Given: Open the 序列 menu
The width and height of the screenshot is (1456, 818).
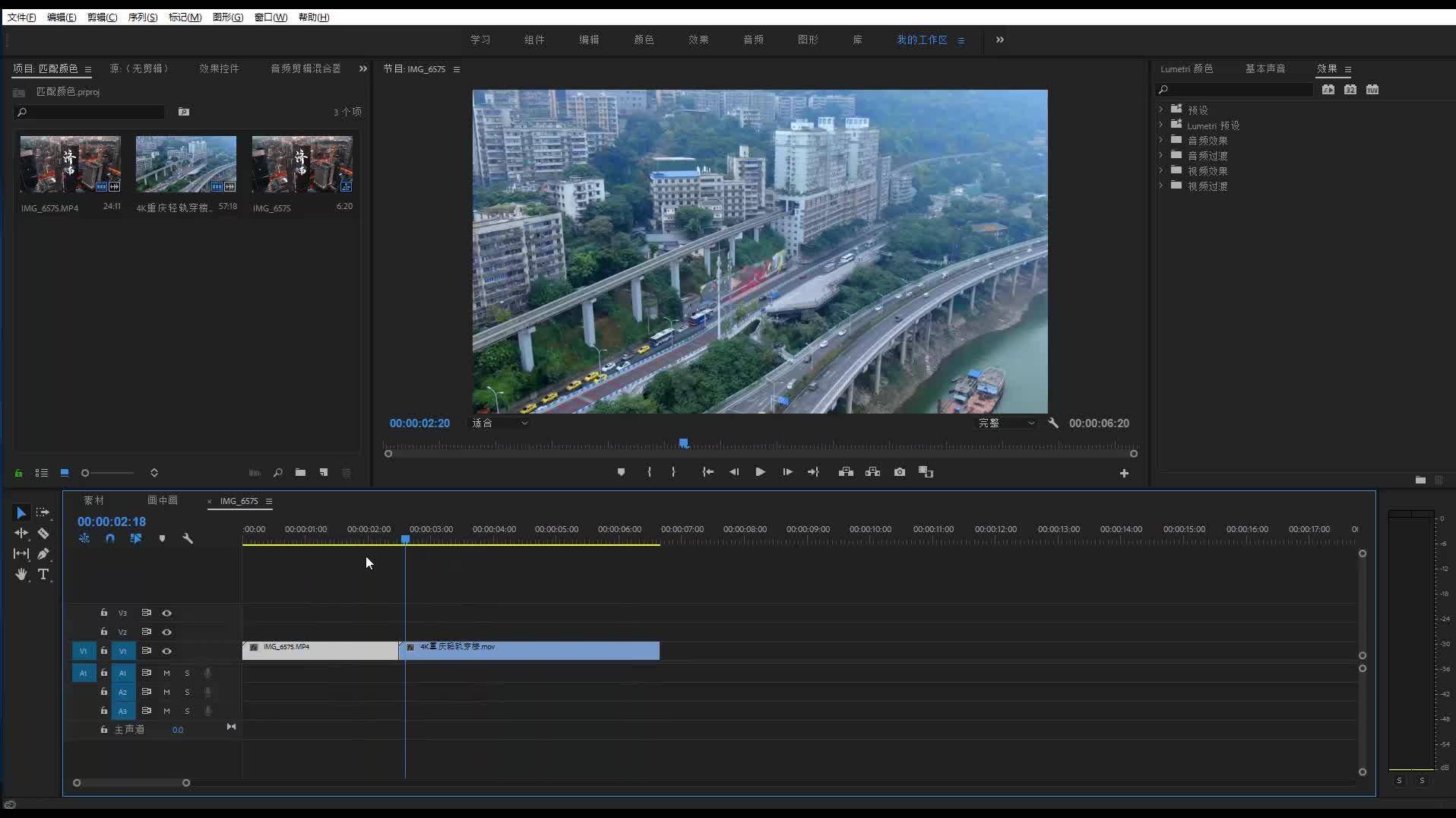Looking at the screenshot, I should 143,17.
